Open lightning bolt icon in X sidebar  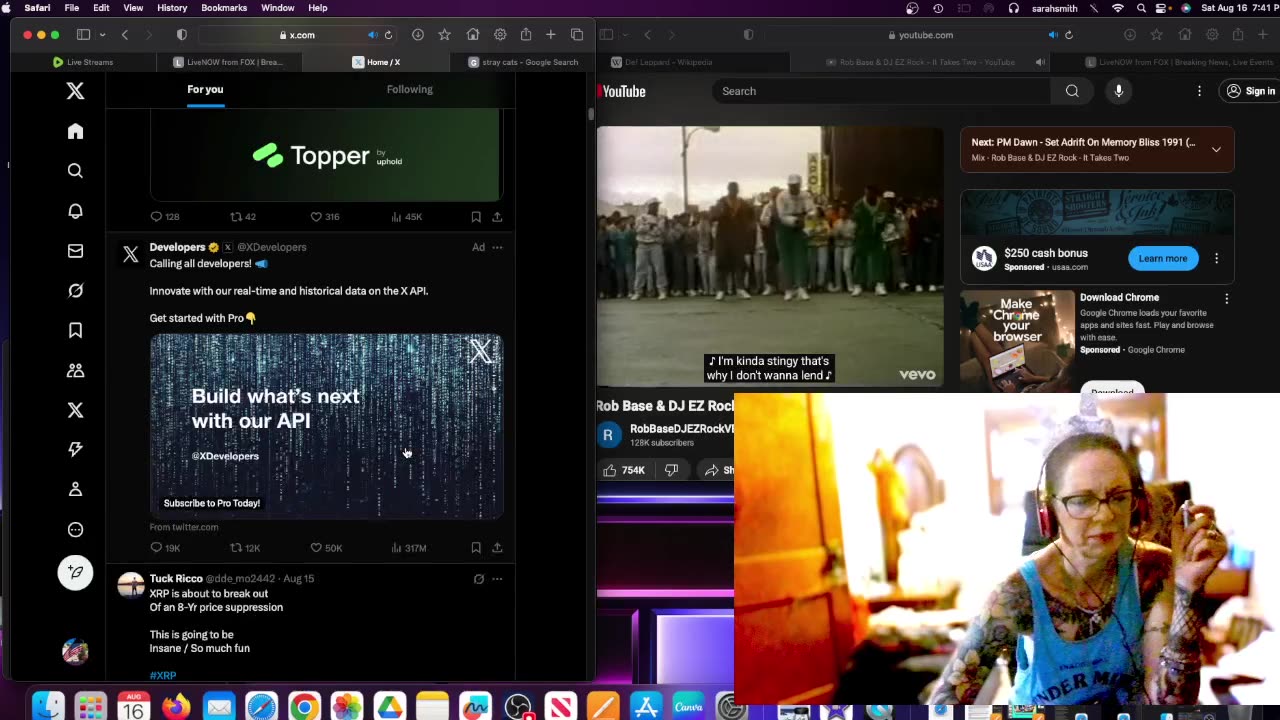[x=75, y=450]
